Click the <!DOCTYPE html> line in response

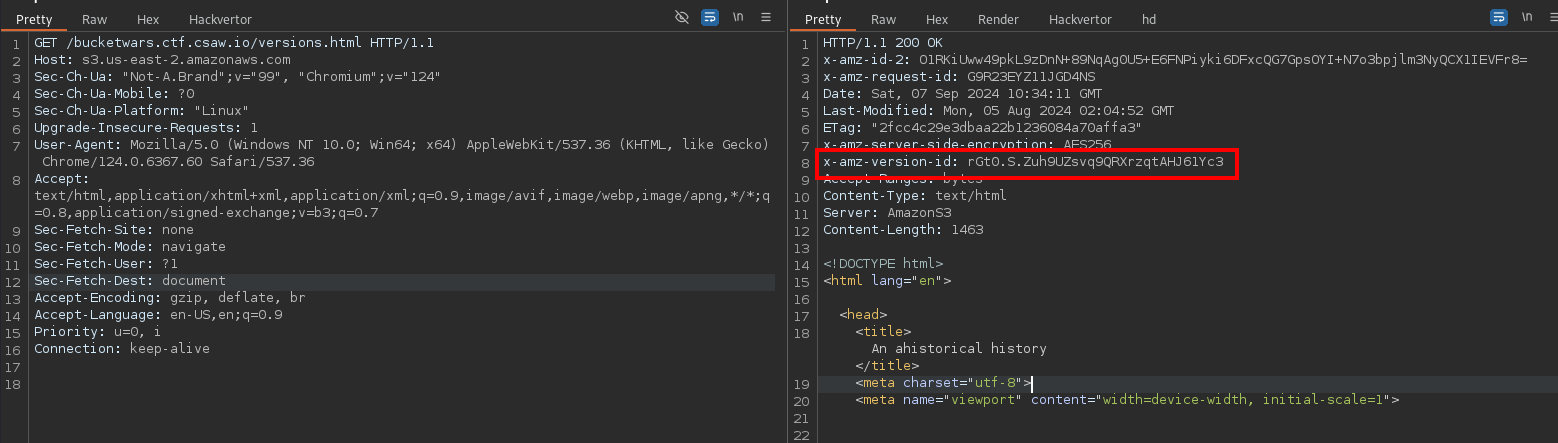point(883,264)
